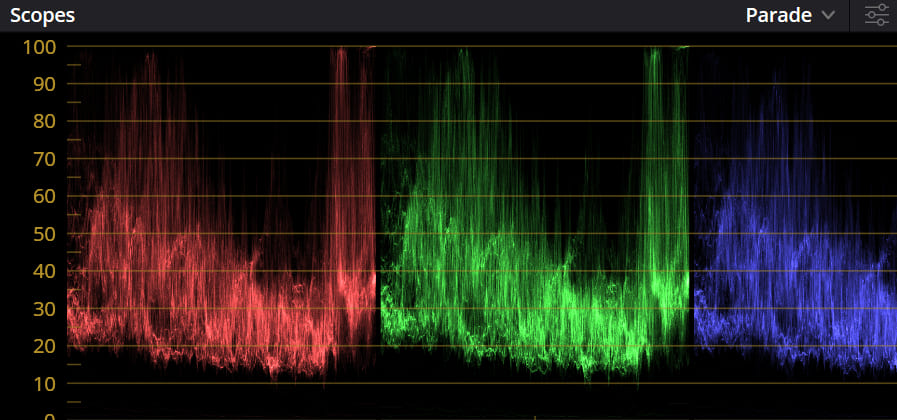The height and width of the screenshot is (420, 897).
Task: Open the Parade scope type dropdown
Action: point(790,15)
